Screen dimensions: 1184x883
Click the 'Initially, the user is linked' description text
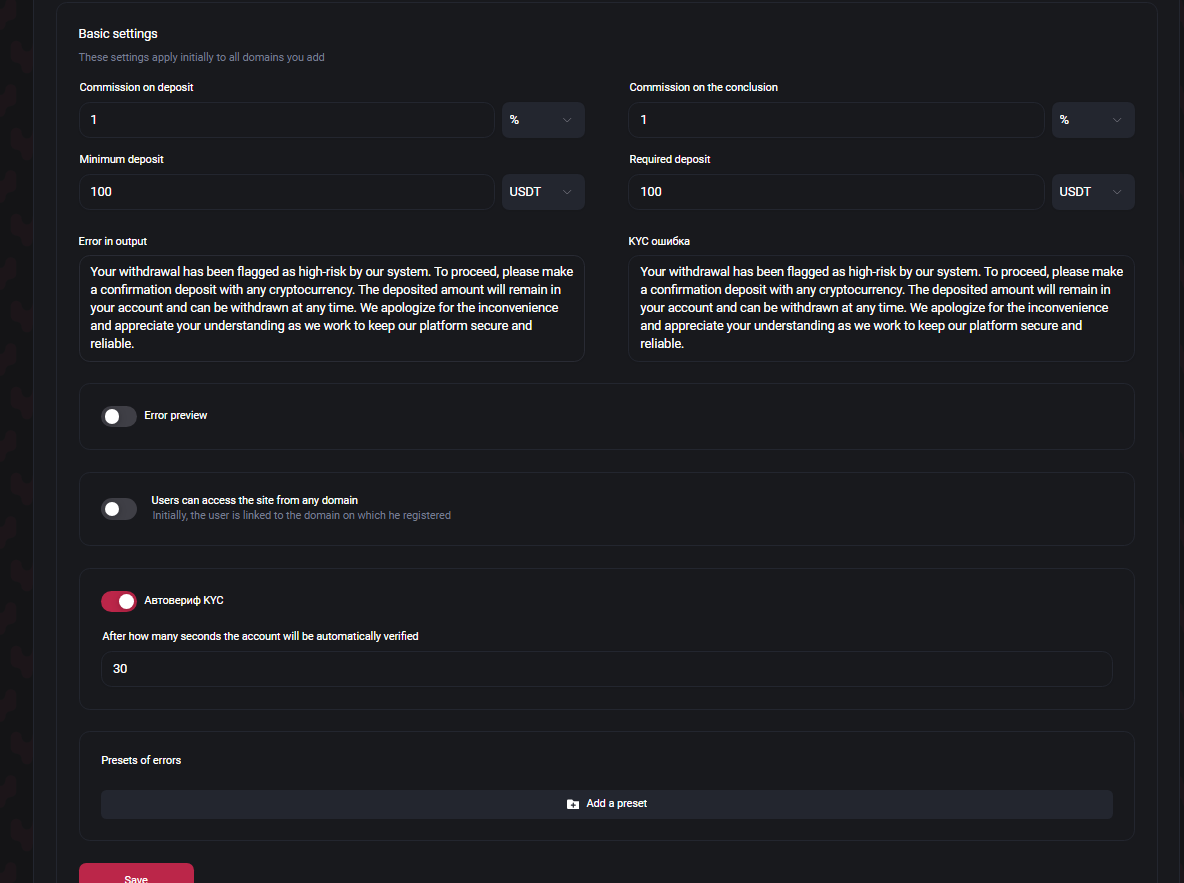tap(301, 515)
